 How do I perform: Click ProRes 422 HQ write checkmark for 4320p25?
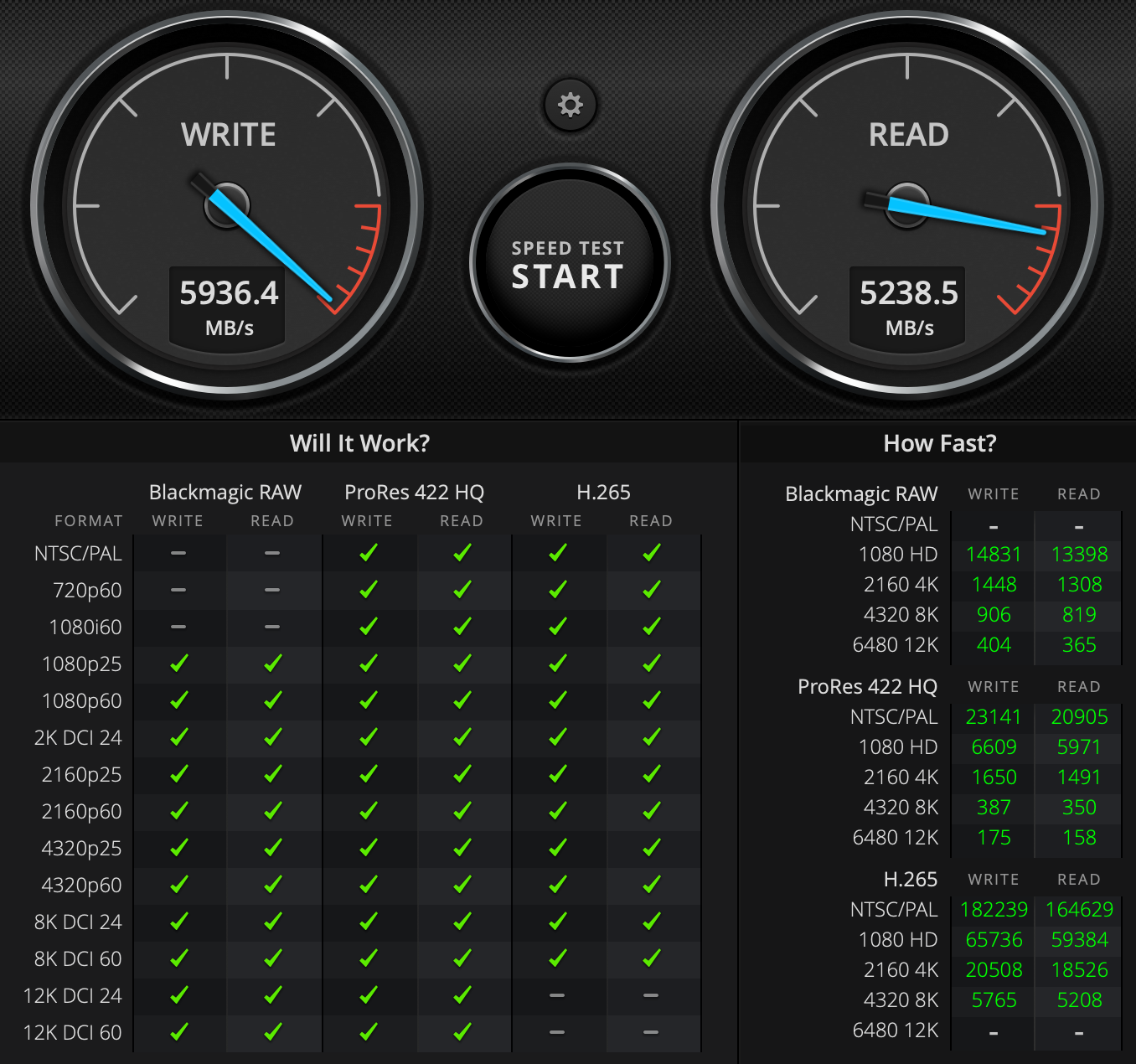click(368, 848)
